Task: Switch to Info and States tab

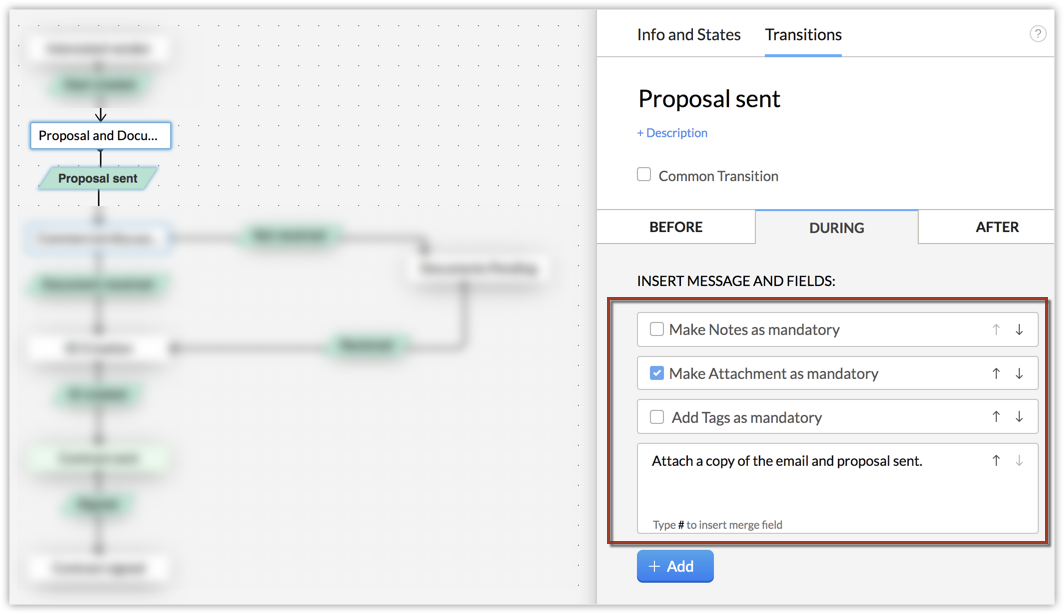Action: 689,35
